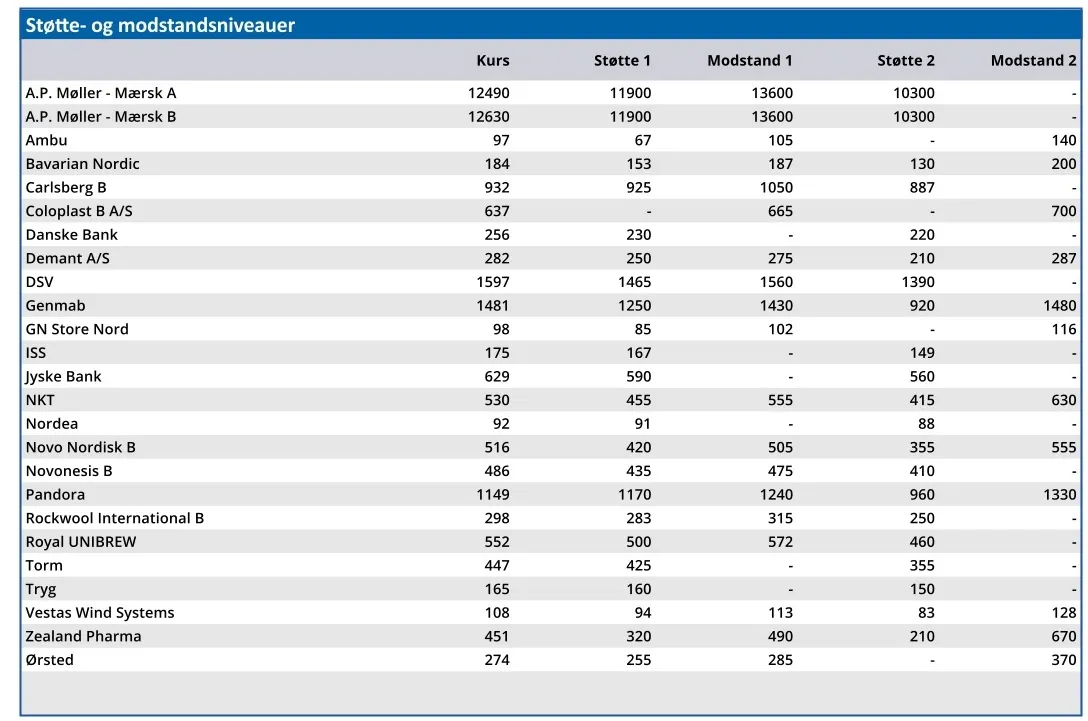Click the Pandora stock name

click(55, 495)
